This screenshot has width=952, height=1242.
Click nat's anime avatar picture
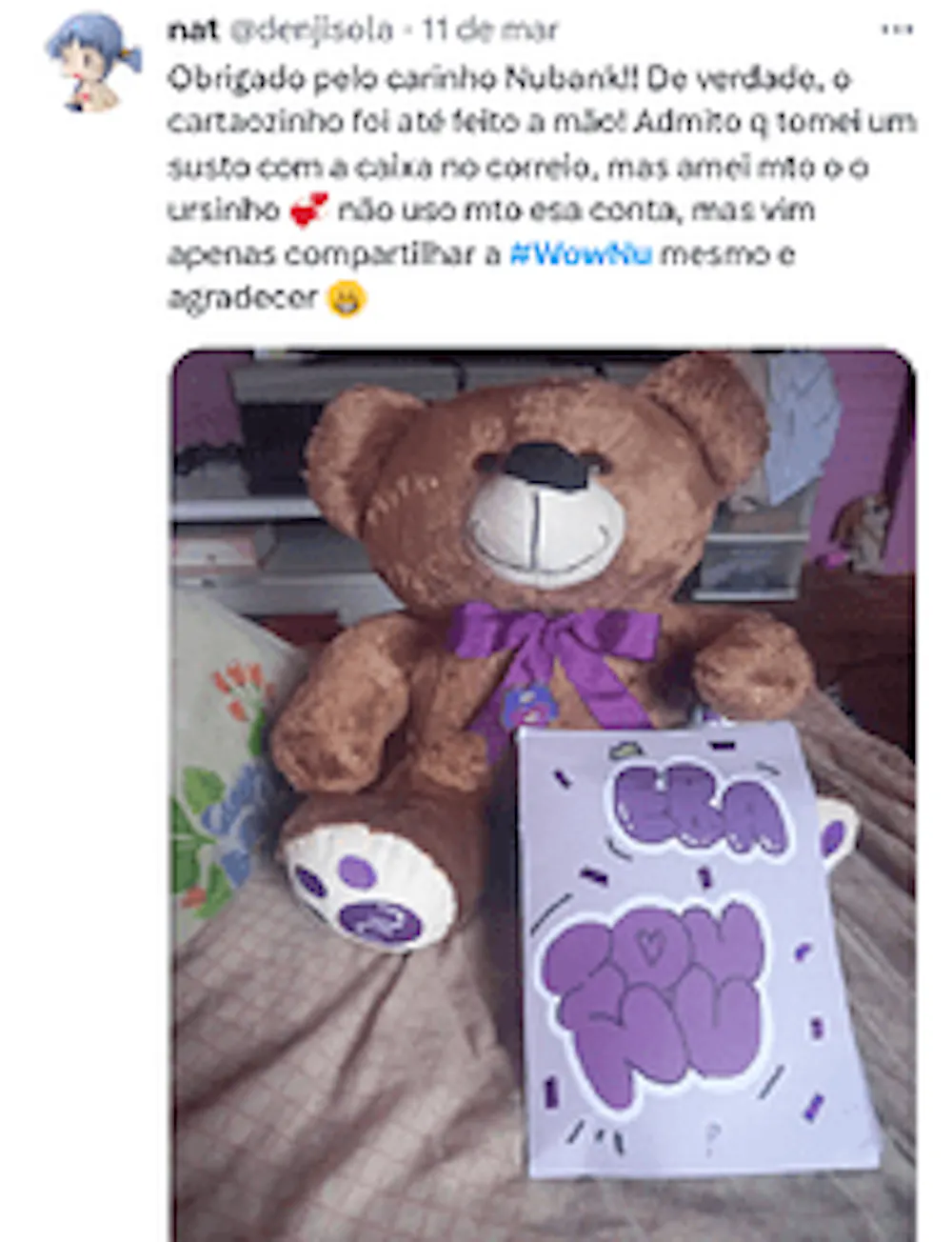pos(93,61)
